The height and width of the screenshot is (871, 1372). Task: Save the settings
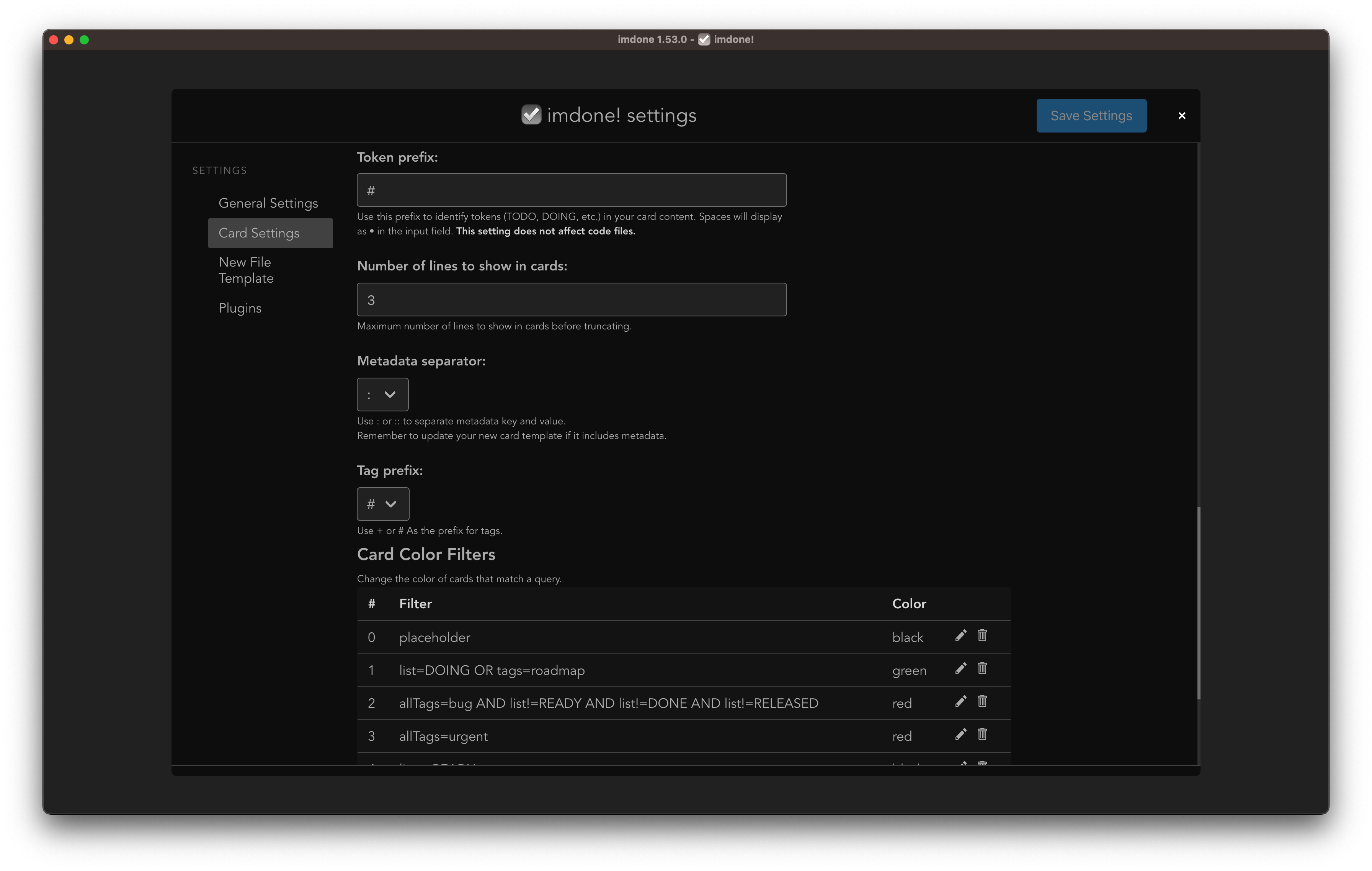[1091, 116]
